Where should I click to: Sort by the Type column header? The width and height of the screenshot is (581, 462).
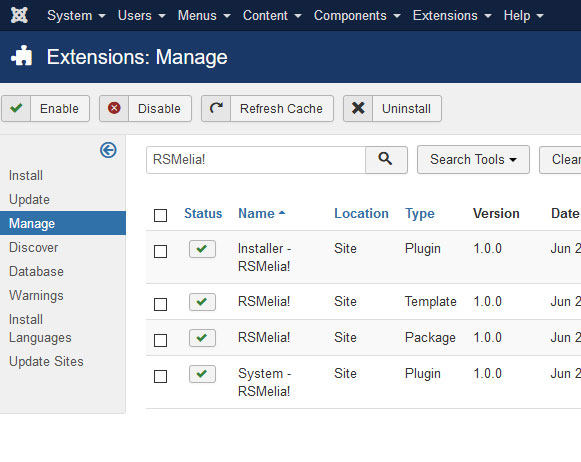click(x=419, y=214)
